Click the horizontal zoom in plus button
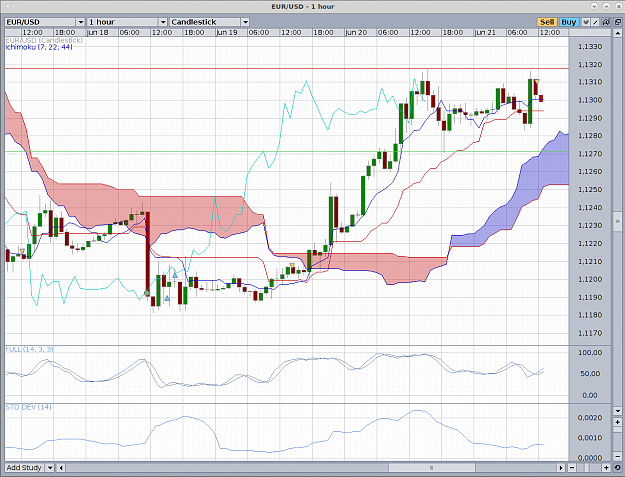 click(x=606, y=467)
